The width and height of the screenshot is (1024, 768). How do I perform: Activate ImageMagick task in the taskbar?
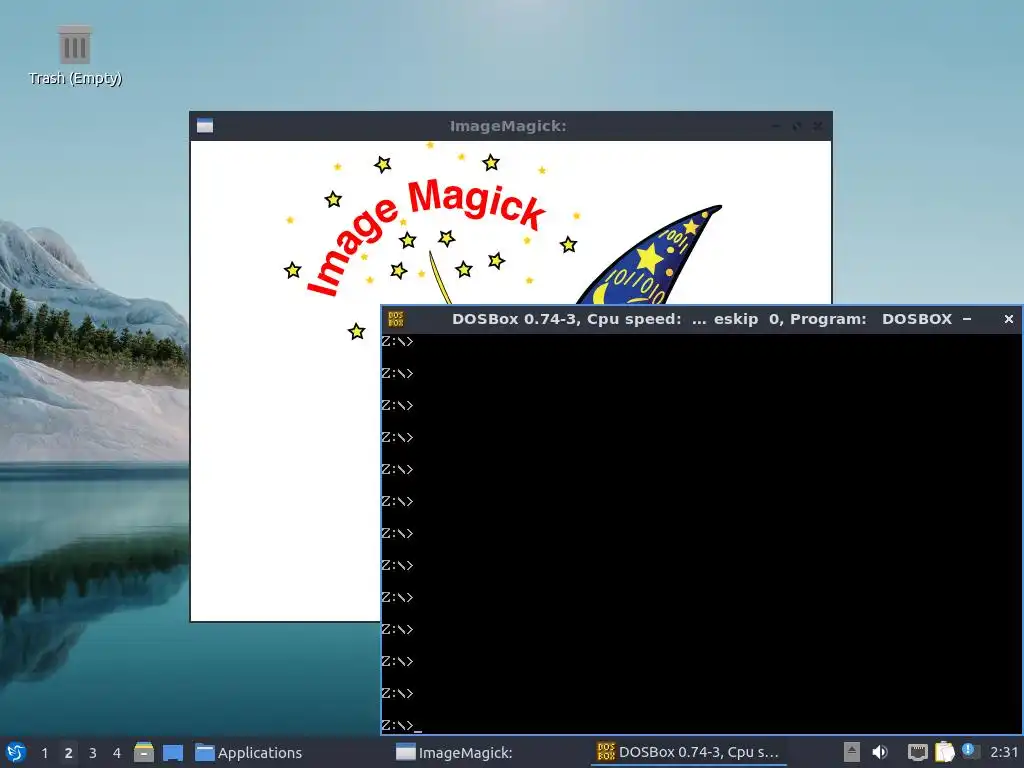click(x=455, y=753)
